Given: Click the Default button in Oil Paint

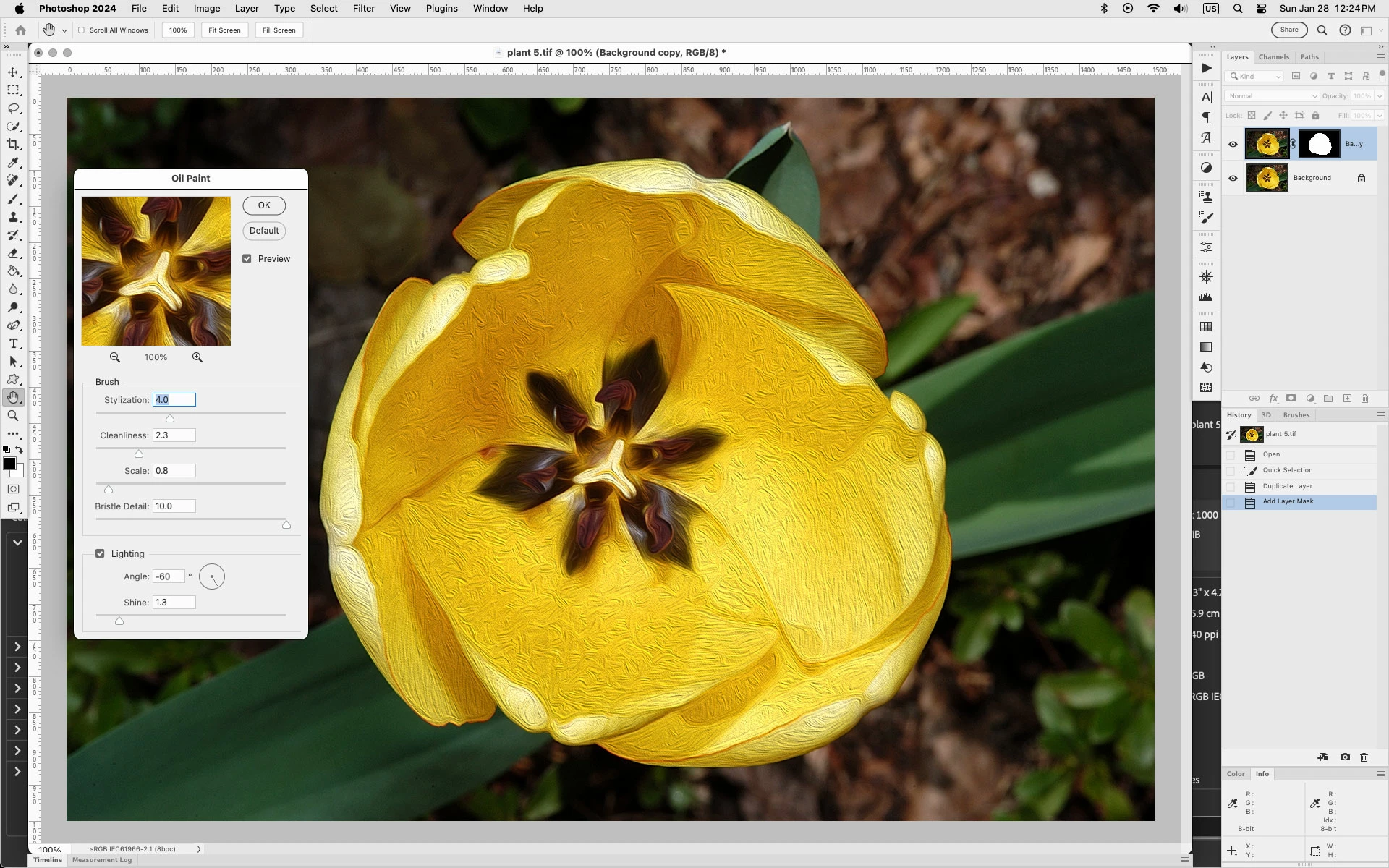Looking at the screenshot, I should coord(264,231).
